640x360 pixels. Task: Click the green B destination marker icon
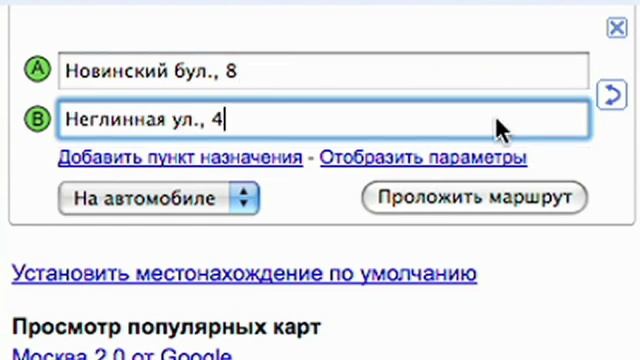(38, 119)
